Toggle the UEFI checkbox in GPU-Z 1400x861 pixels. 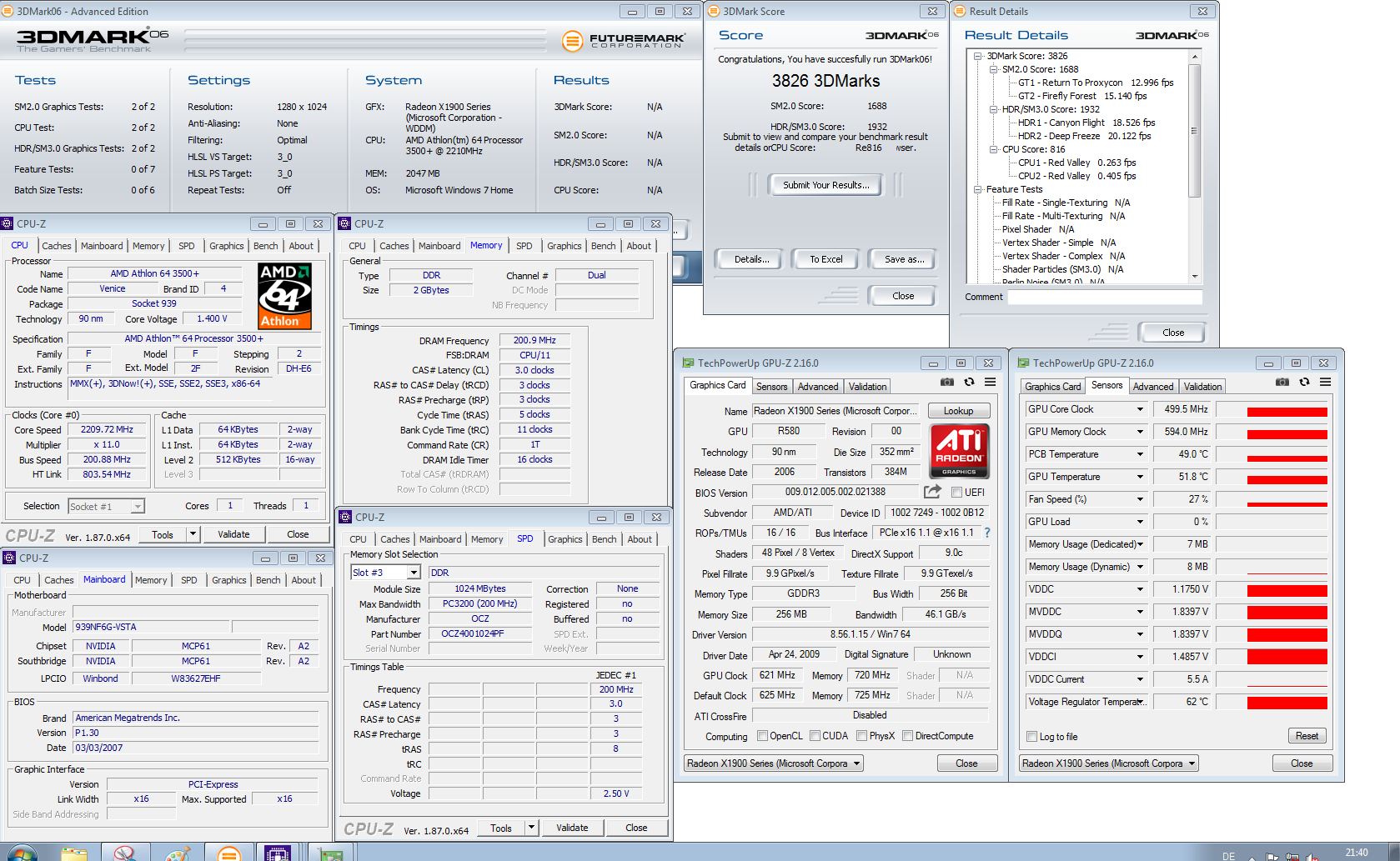click(x=956, y=493)
